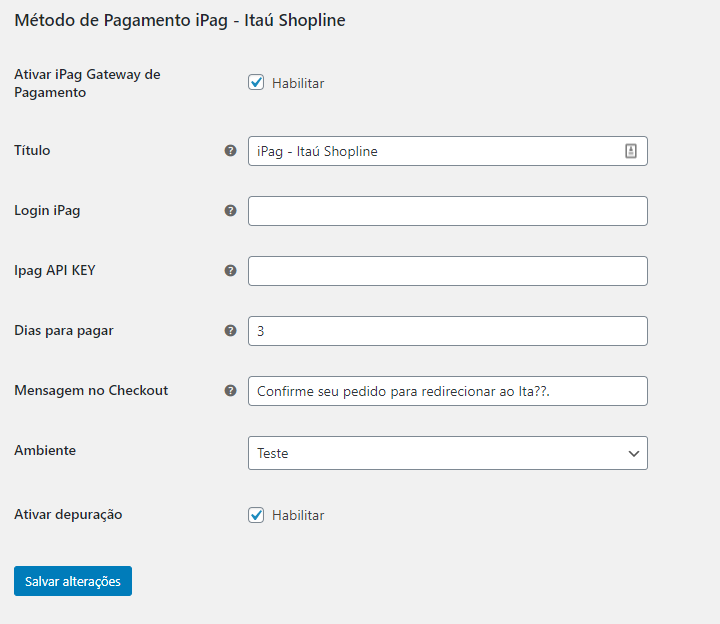Click autofill icon inside Título field
This screenshot has height=624, width=720.
pos(631,151)
